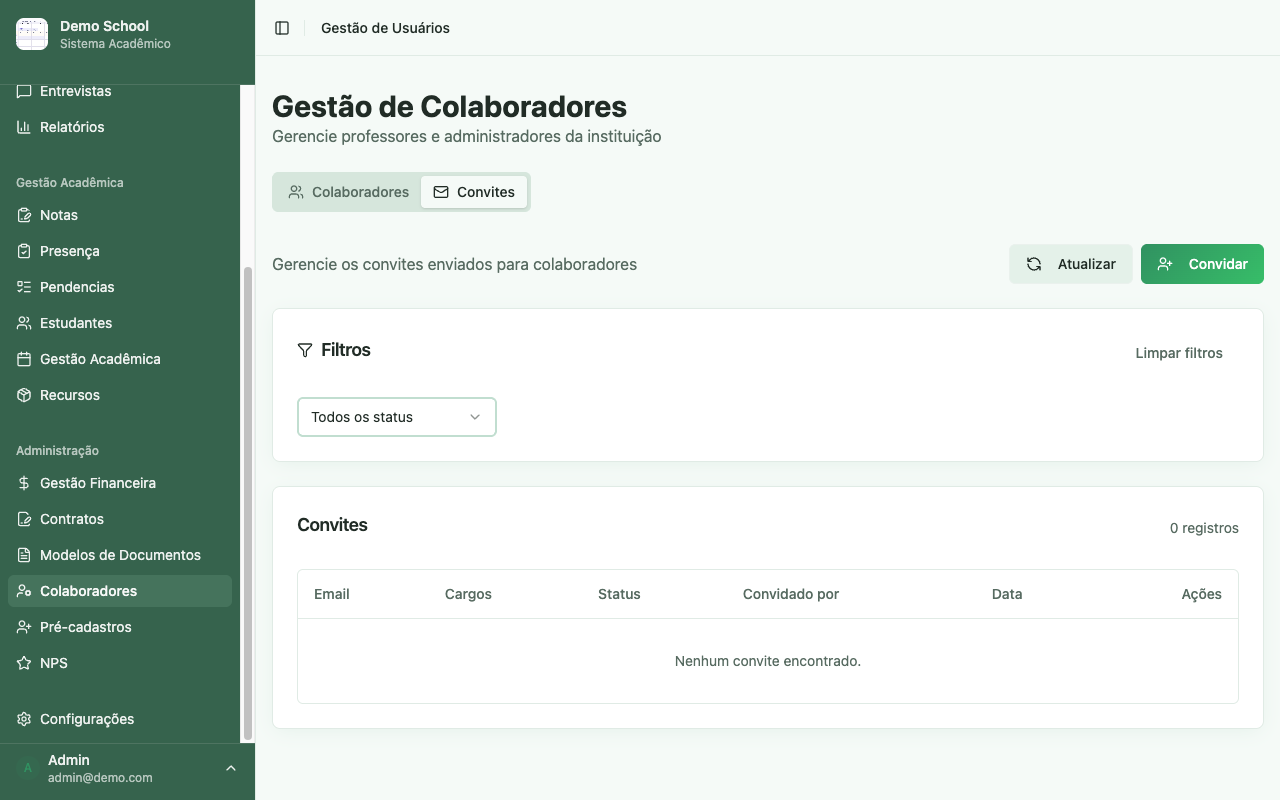Image resolution: width=1280 pixels, height=800 pixels.
Task: Click the Demo School logo icon
Action: coord(32,34)
